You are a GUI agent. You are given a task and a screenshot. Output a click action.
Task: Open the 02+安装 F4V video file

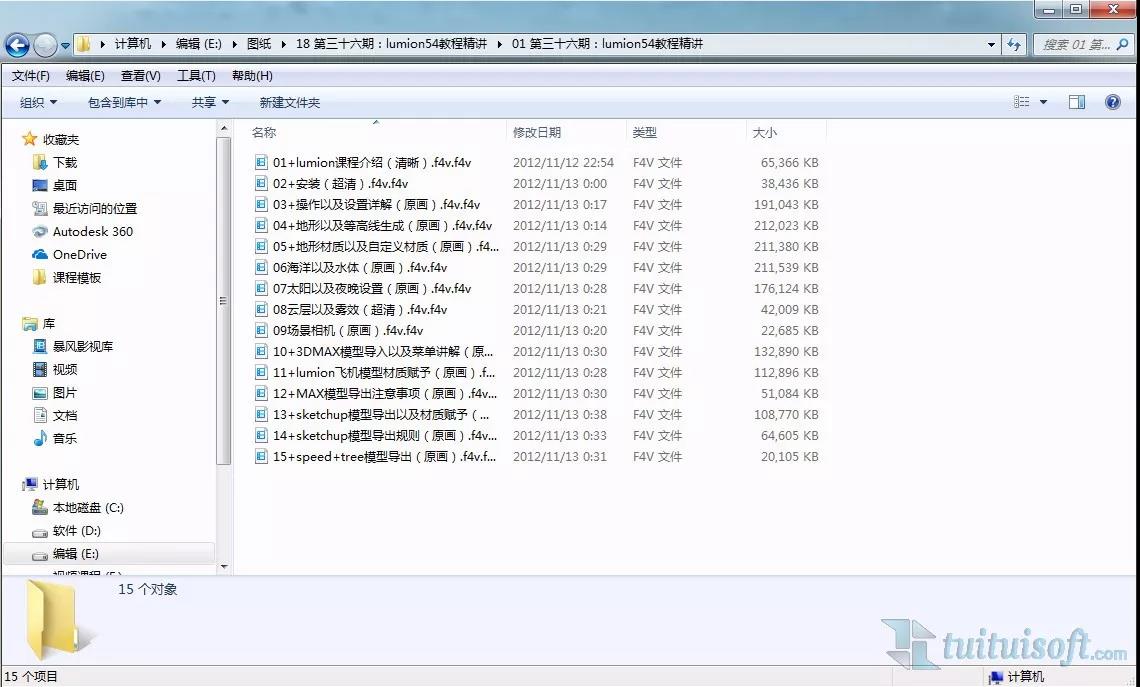(x=339, y=183)
